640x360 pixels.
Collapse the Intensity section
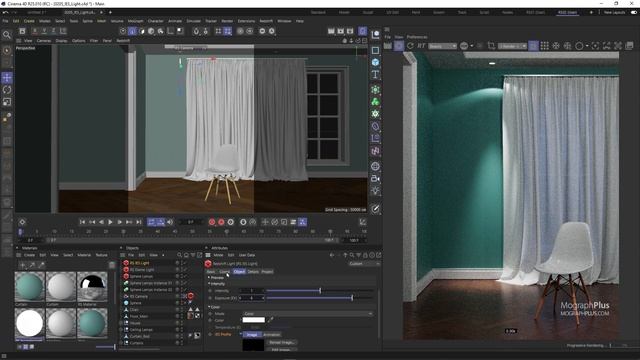(209, 284)
